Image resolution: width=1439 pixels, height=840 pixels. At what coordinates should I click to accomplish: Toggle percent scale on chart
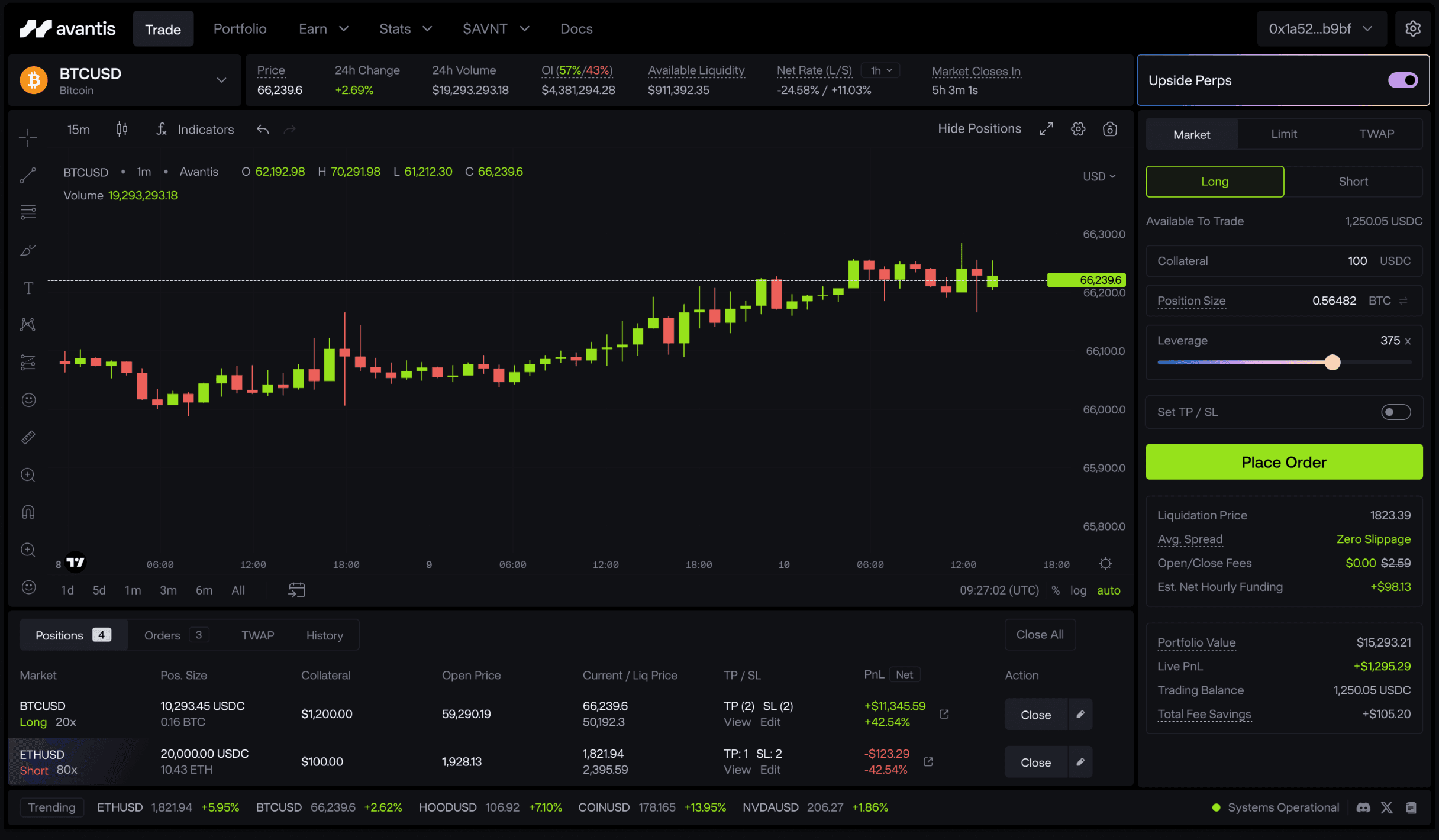coord(1056,590)
